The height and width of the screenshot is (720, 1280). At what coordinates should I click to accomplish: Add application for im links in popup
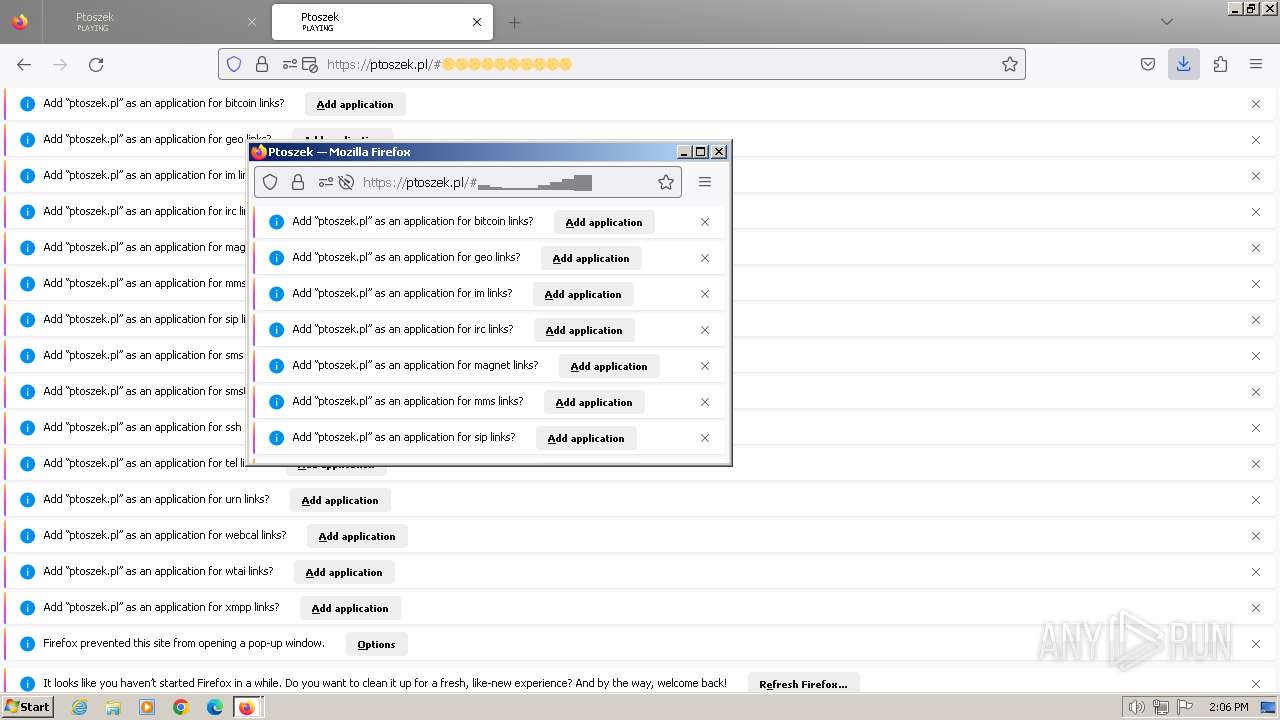click(x=583, y=294)
